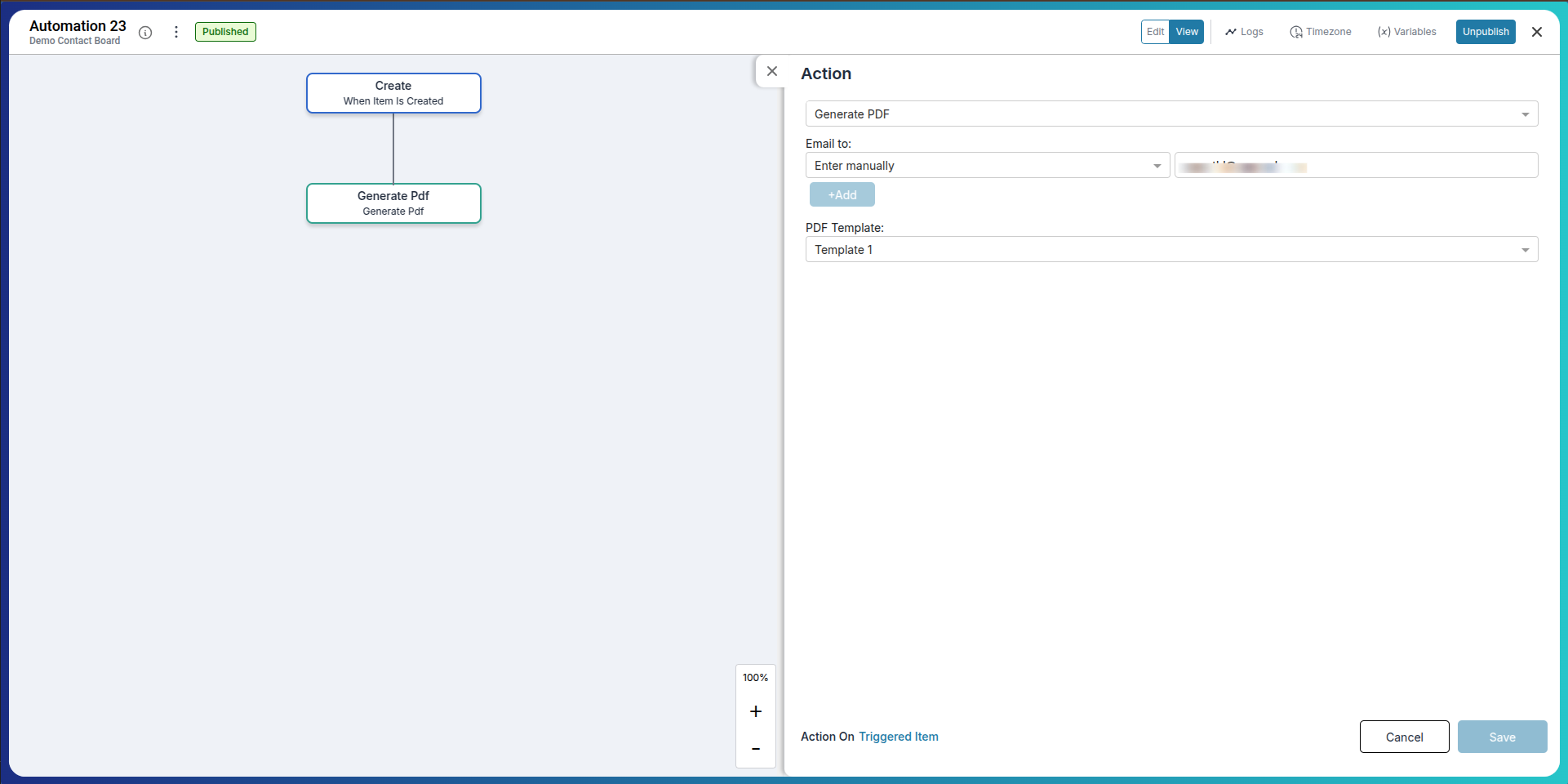Select the Create trigger node
Viewport: 1568px width, 784px height.
click(393, 93)
